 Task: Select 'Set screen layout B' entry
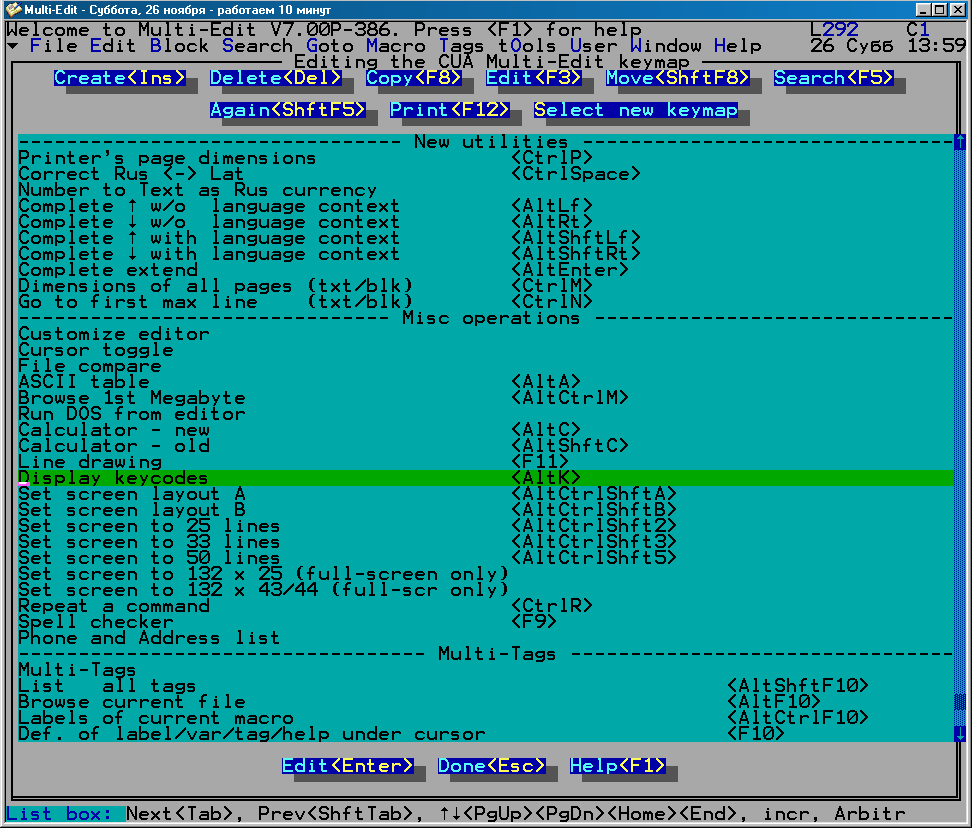[x=486, y=510]
